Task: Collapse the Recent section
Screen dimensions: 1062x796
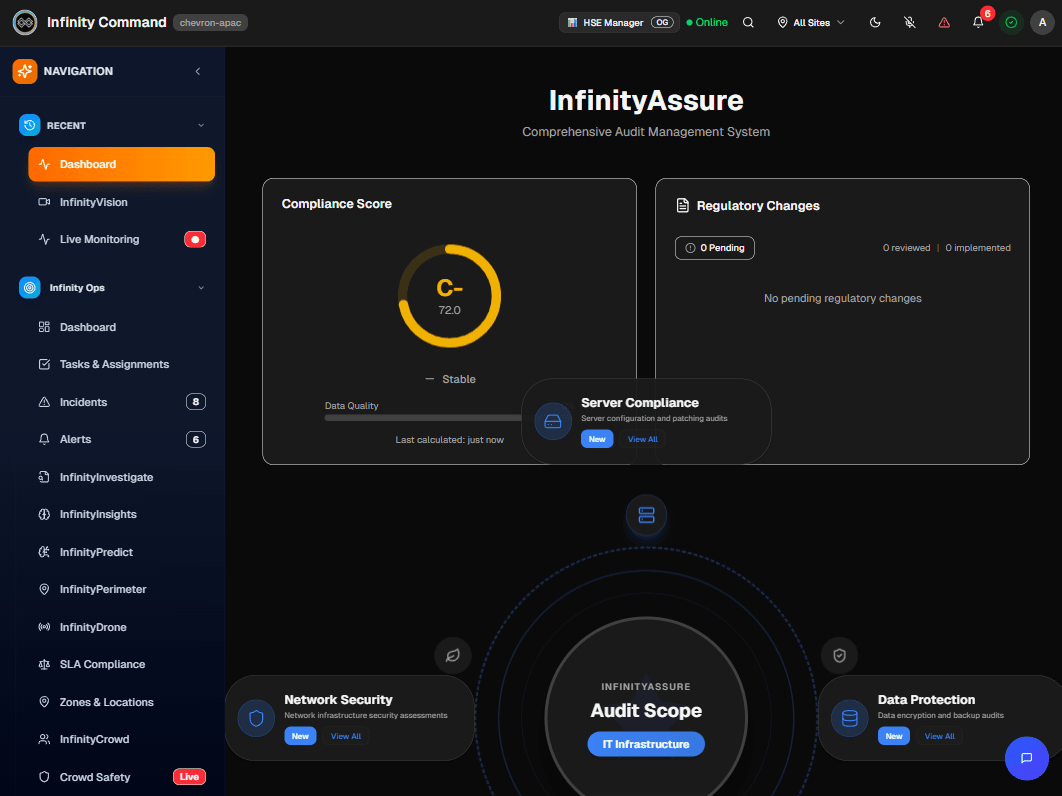Action: click(x=201, y=125)
